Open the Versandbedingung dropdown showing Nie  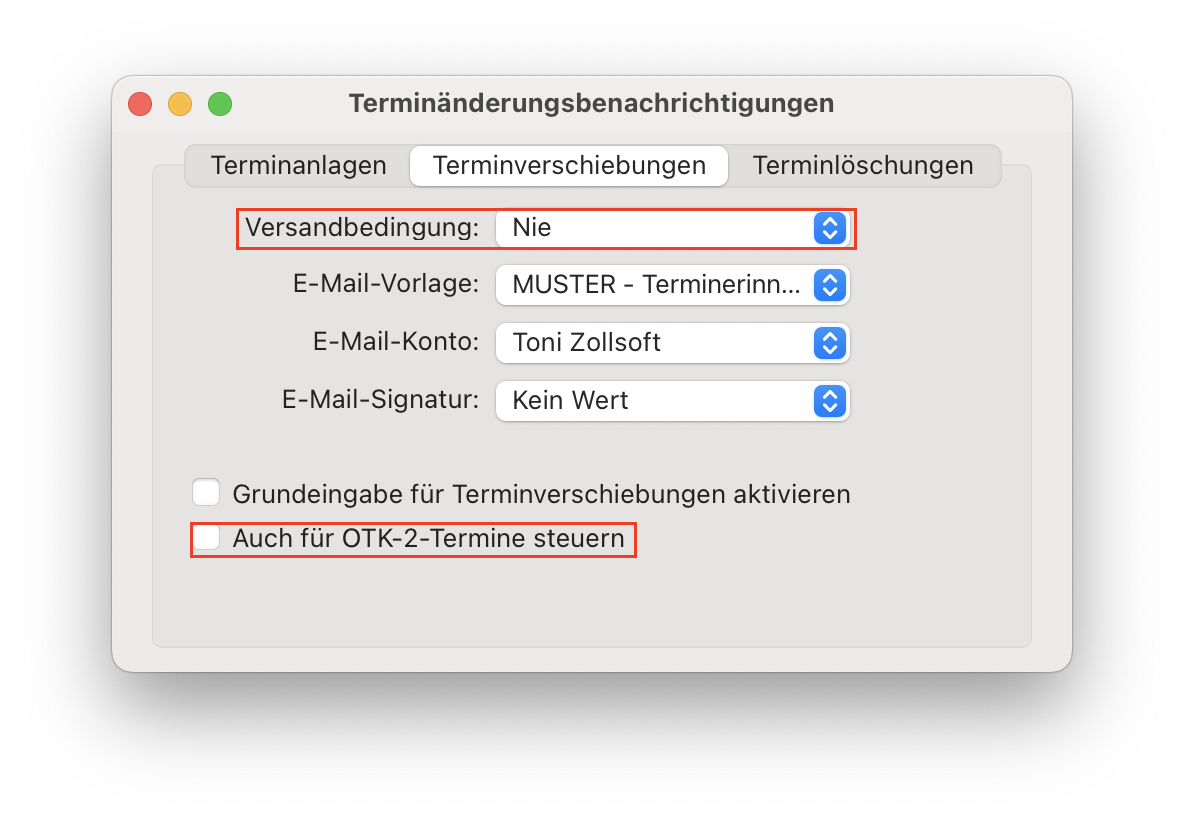tap(672, 228)
